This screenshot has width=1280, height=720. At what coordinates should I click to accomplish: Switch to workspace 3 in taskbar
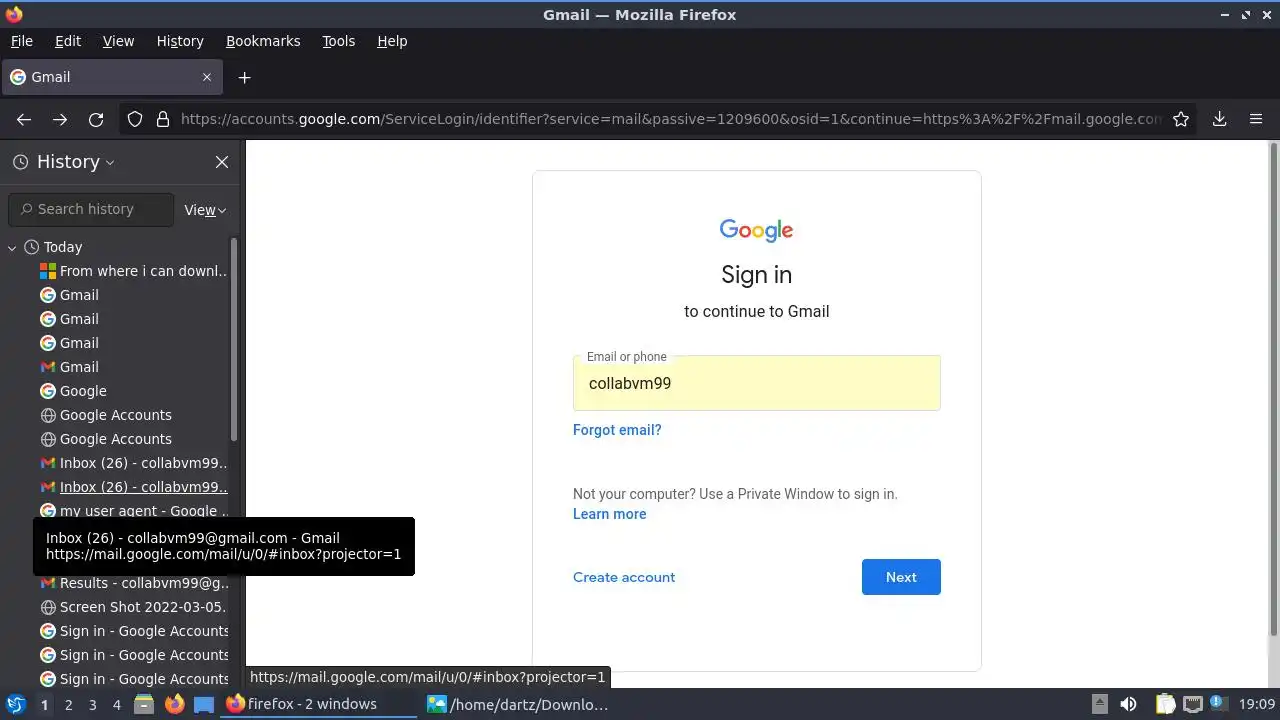pyautogui.click(x=92, y=704)
